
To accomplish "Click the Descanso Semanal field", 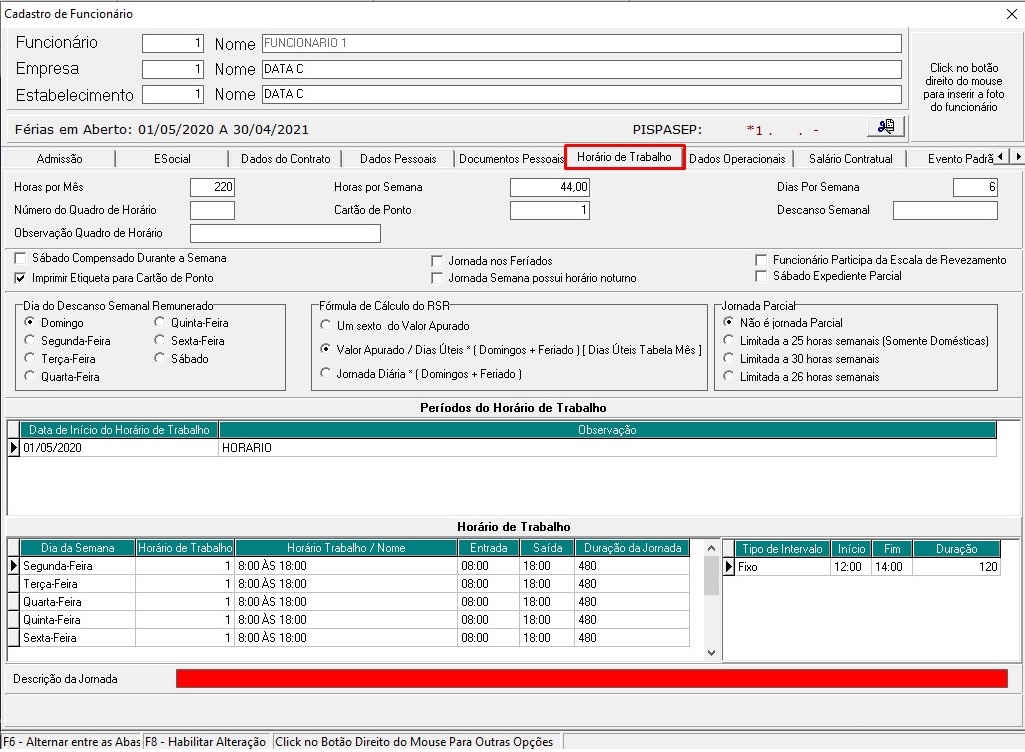I will [x=945, y=210].
